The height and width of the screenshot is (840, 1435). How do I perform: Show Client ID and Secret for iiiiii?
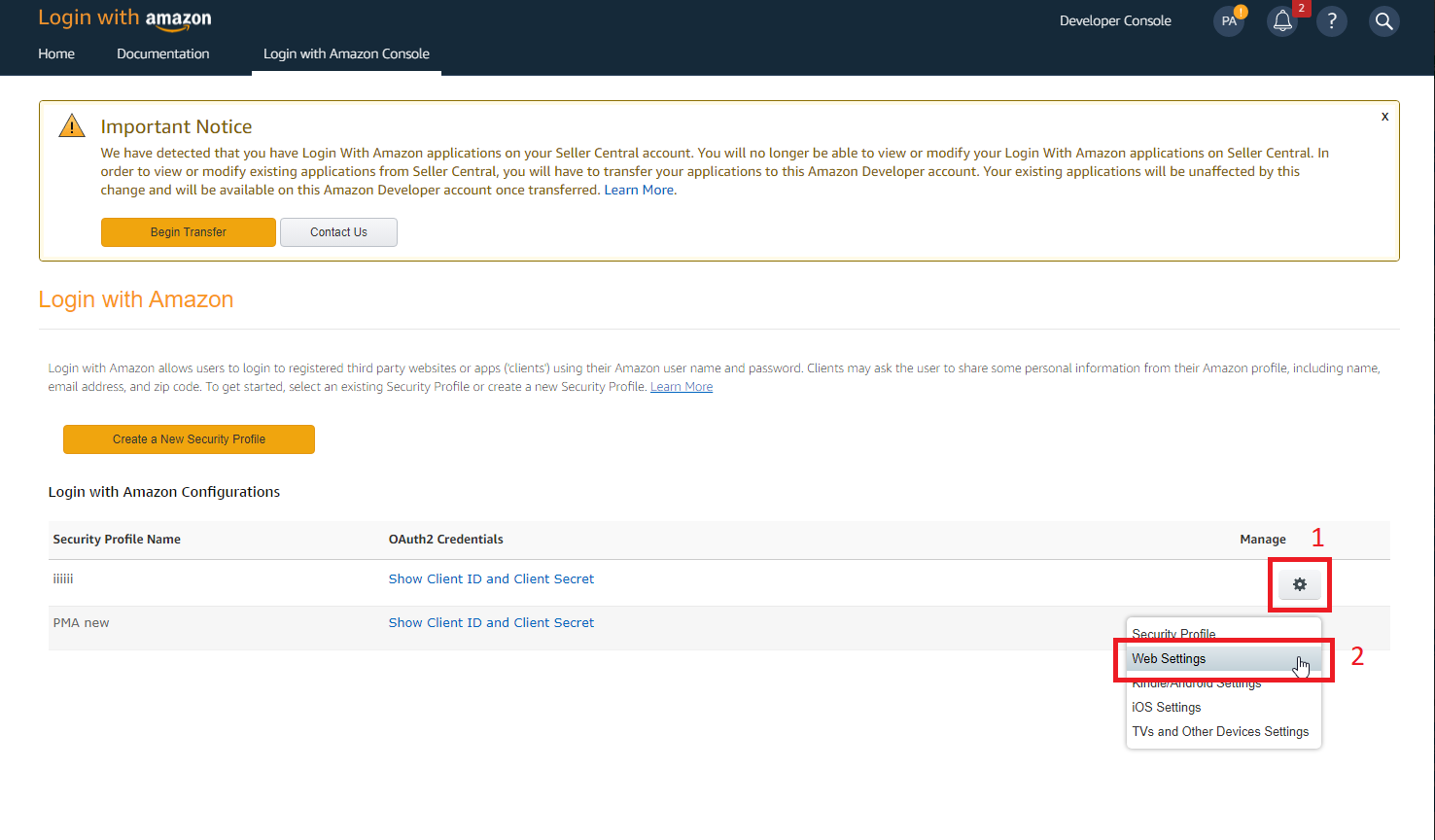491,579
